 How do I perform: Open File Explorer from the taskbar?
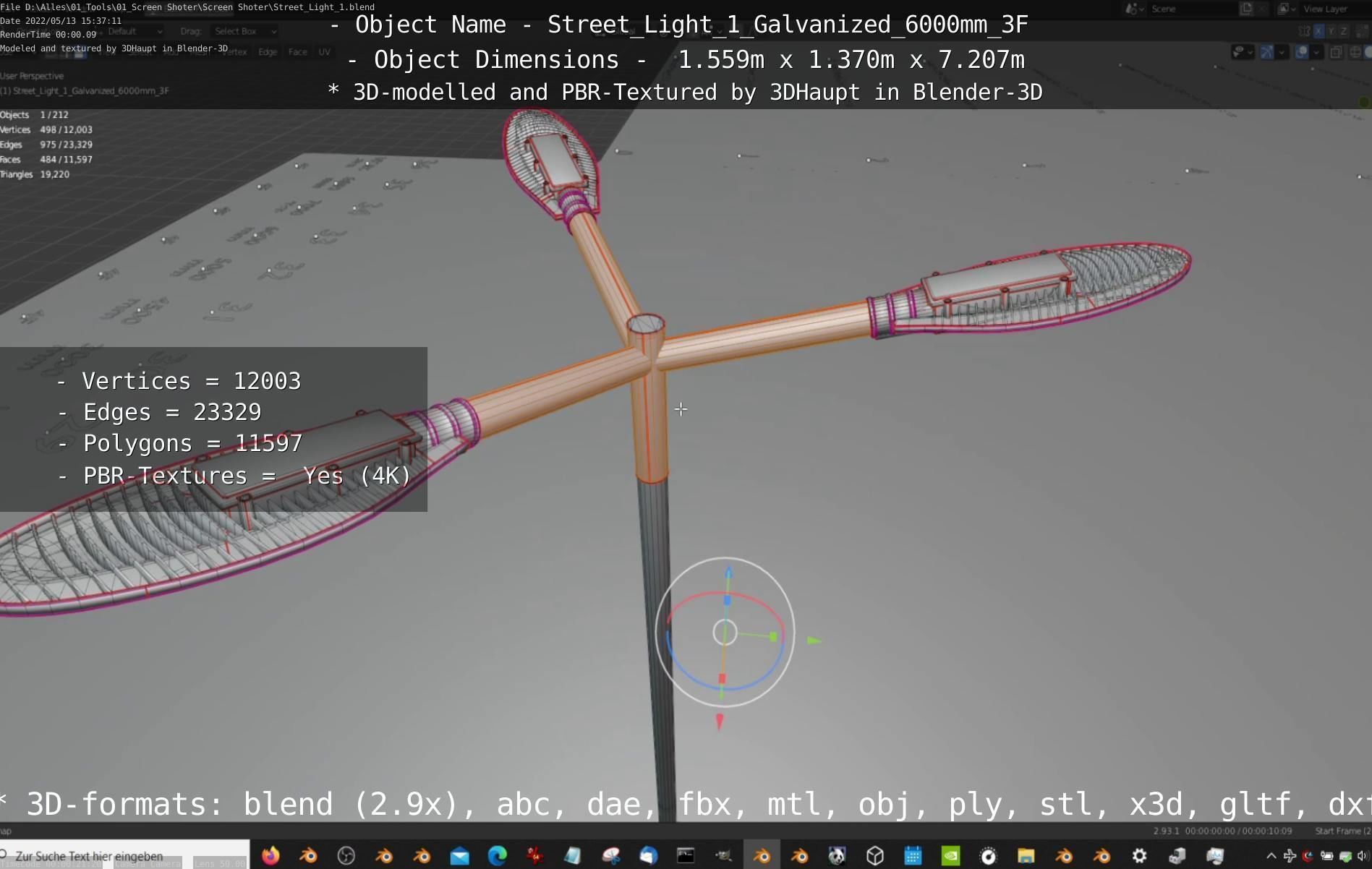[x=1026, y=856]
